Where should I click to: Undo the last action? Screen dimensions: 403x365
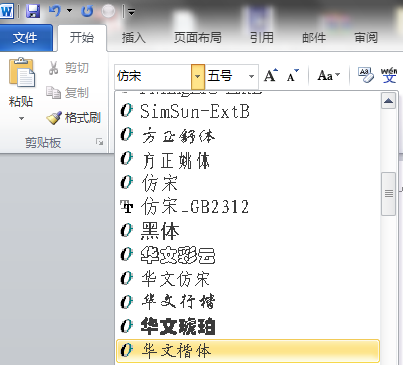pos(55,11)
